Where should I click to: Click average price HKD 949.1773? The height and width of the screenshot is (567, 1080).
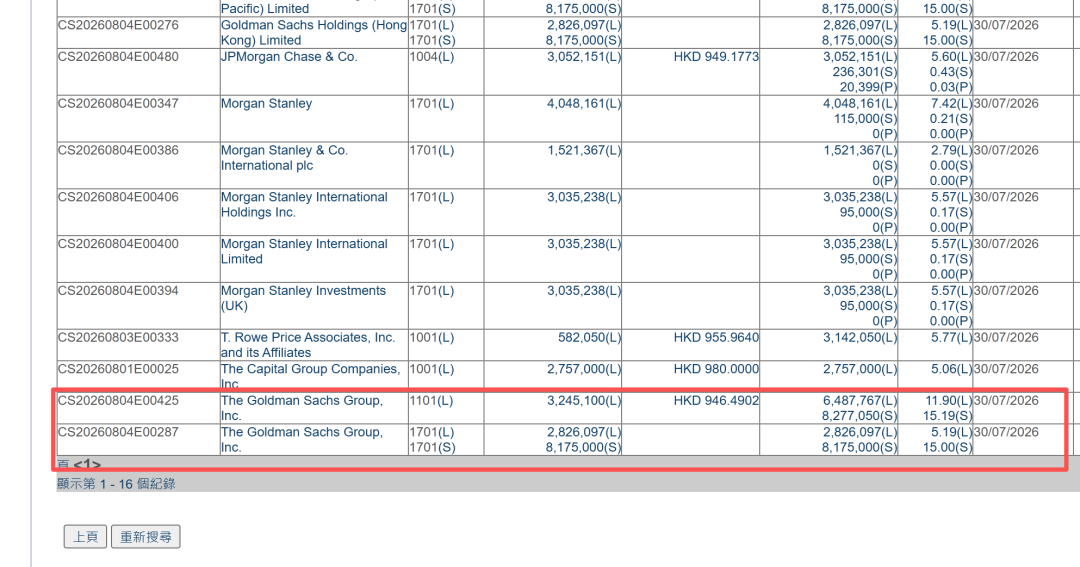coord(716,56)
